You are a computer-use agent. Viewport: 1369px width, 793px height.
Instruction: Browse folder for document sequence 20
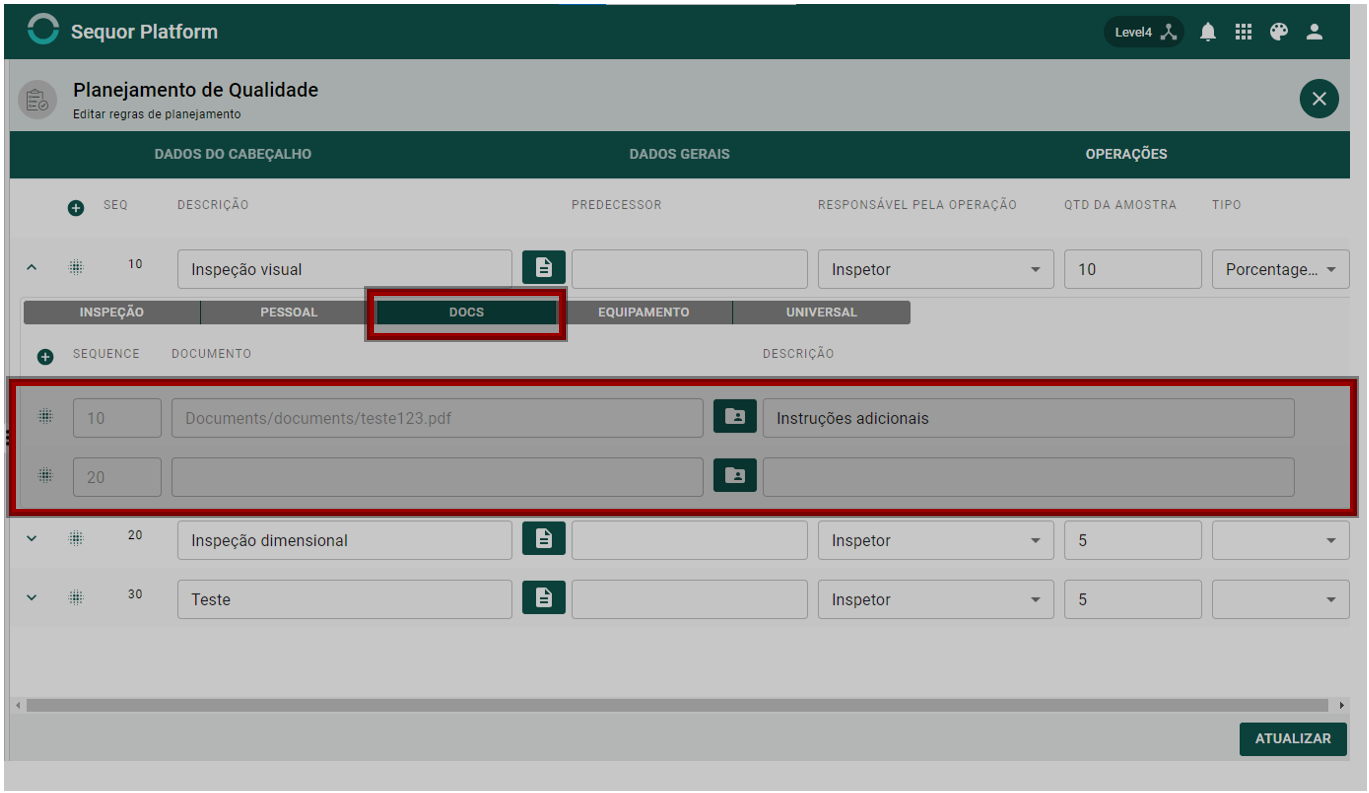pos(735,475)
